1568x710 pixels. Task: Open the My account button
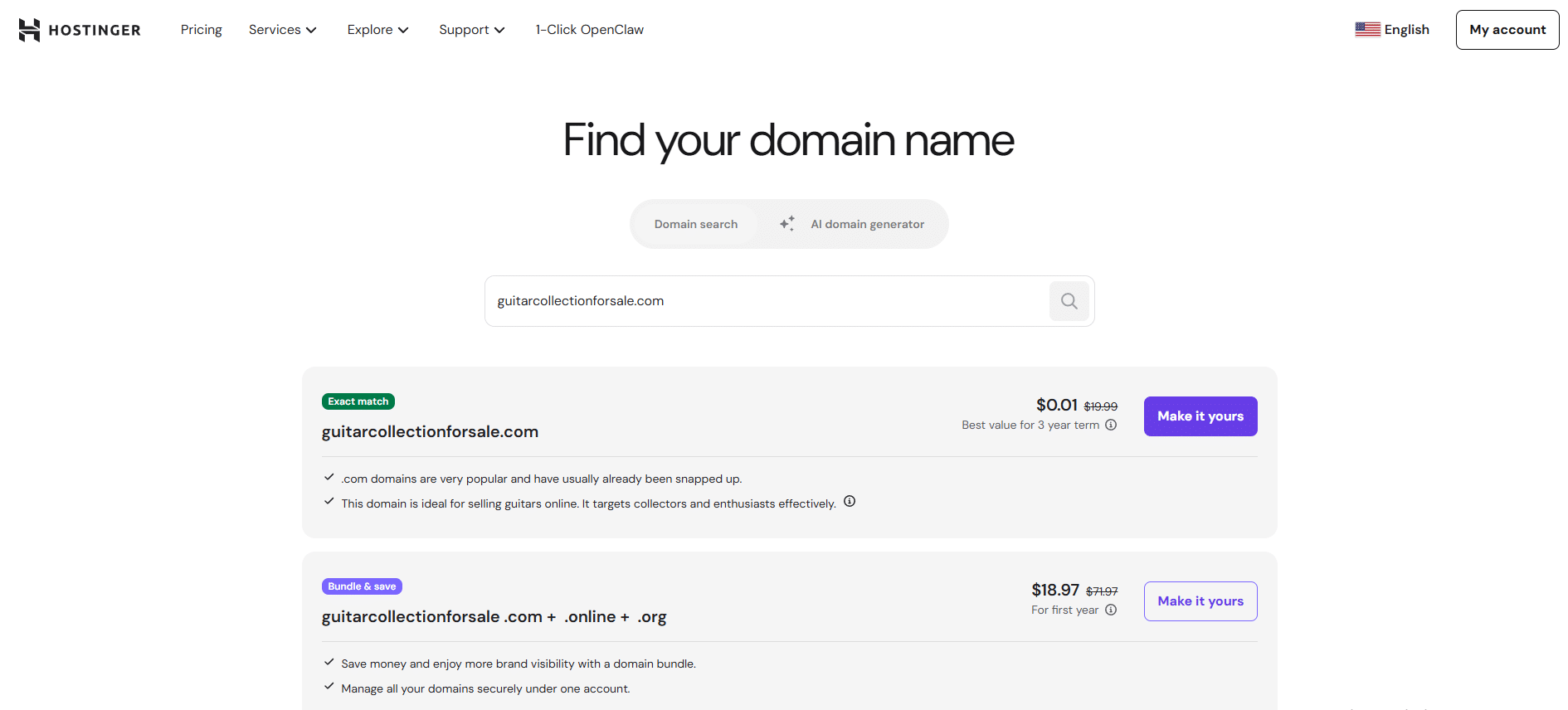1507,29
